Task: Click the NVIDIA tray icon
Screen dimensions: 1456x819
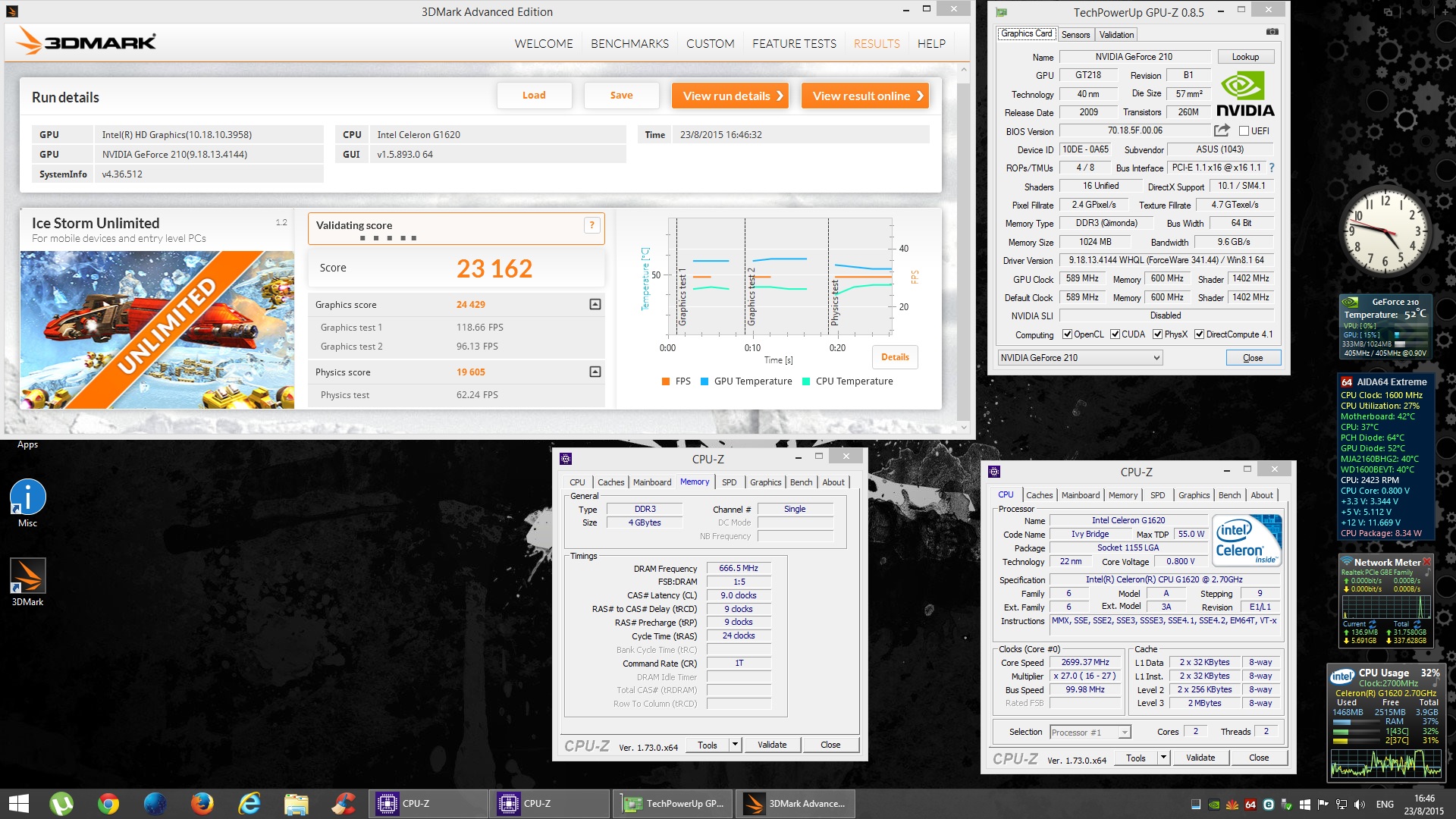Action: coord(1214,805)
